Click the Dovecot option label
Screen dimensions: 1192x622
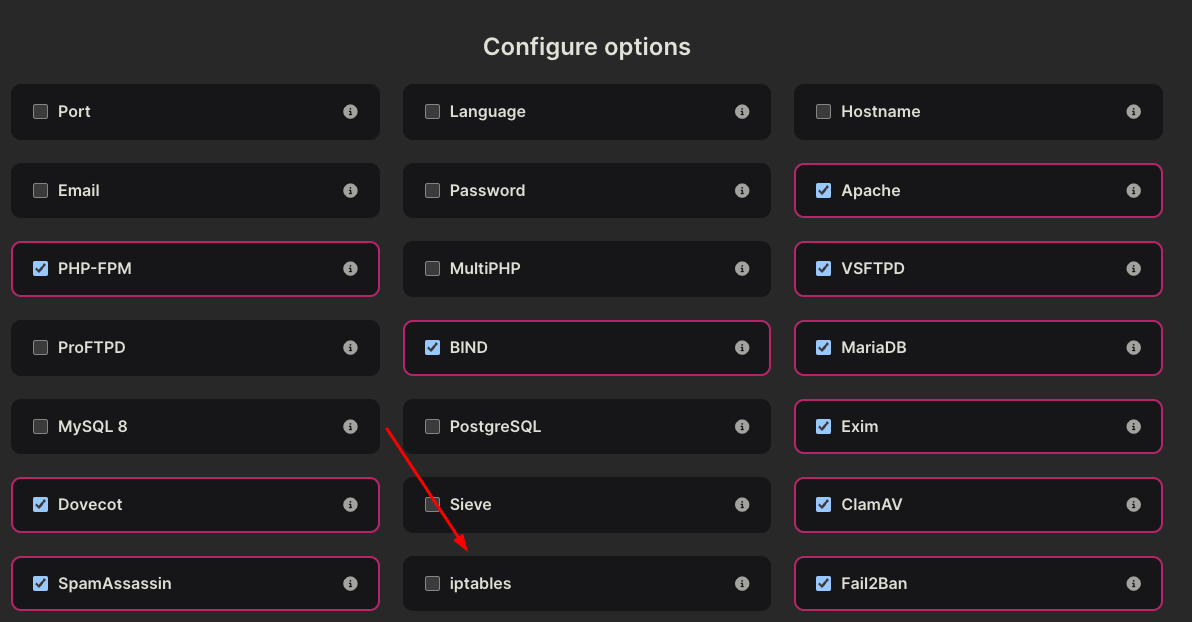coord(90,505)
